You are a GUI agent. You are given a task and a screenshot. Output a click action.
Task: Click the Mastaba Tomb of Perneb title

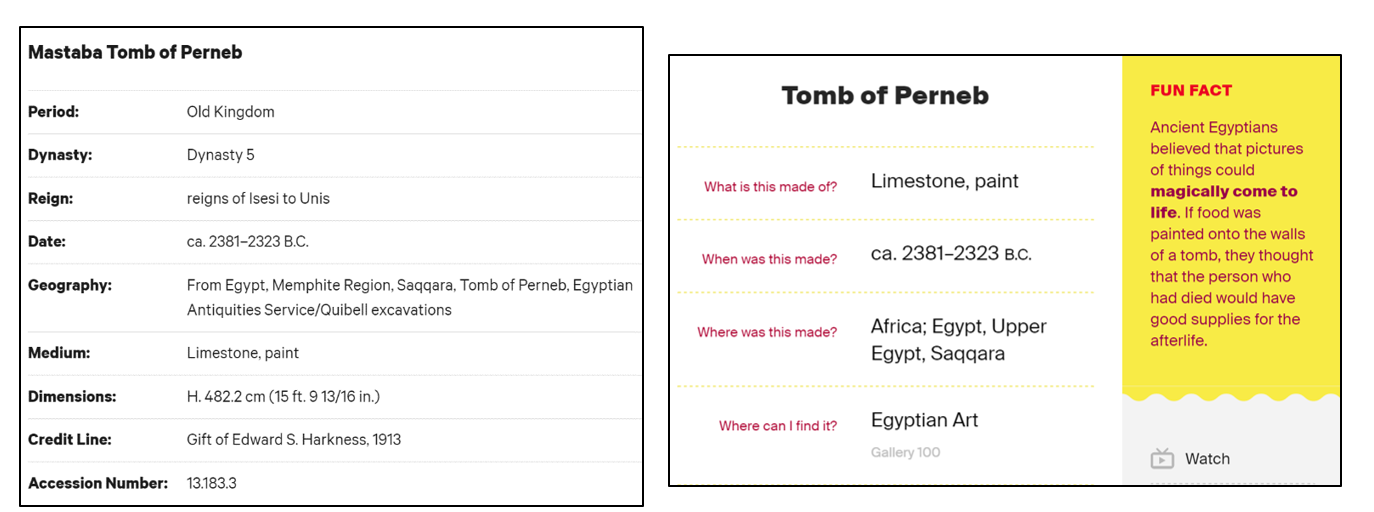coord(135,52)
